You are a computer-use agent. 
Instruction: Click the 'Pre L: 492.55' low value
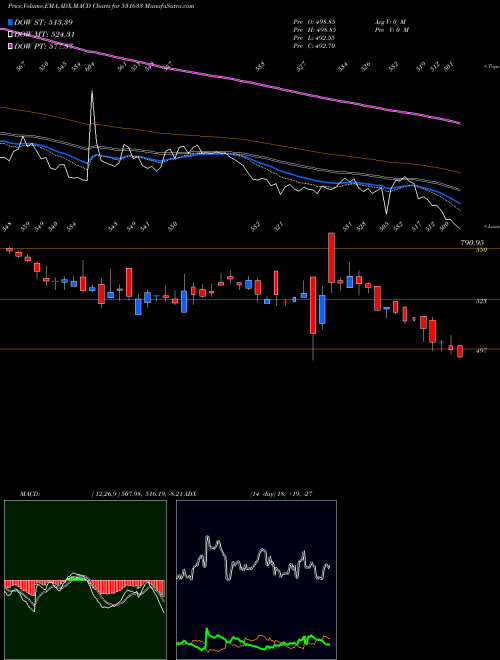[x=314, y=38]
